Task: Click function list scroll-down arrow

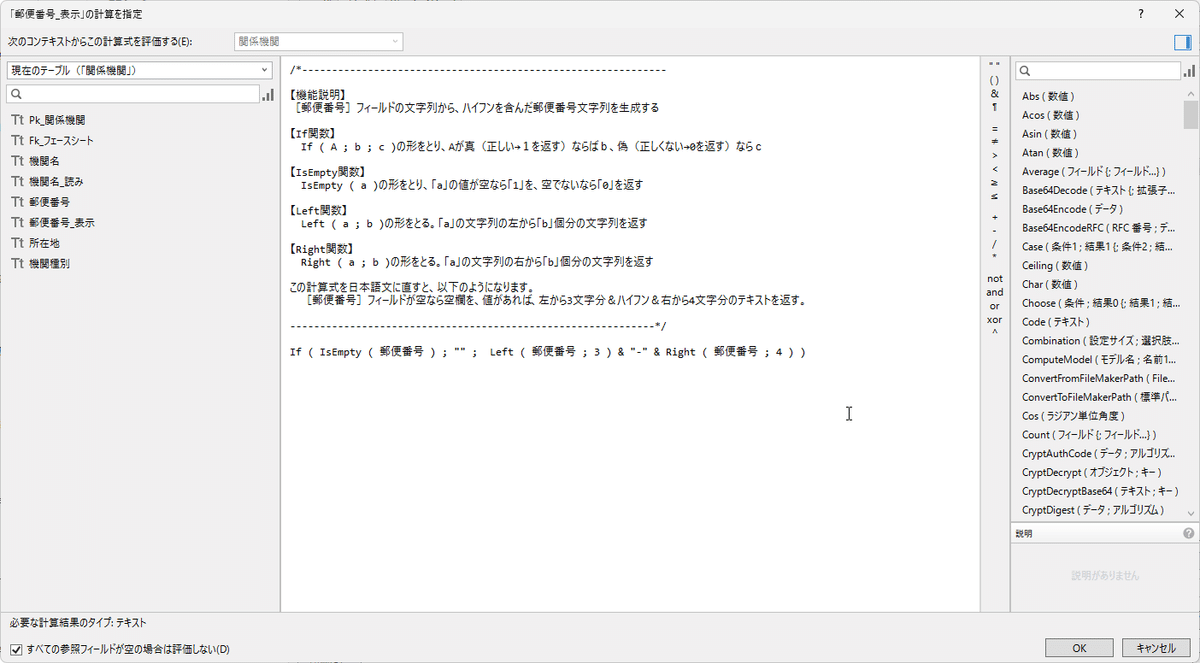Action: click(x=1191, y=512)
